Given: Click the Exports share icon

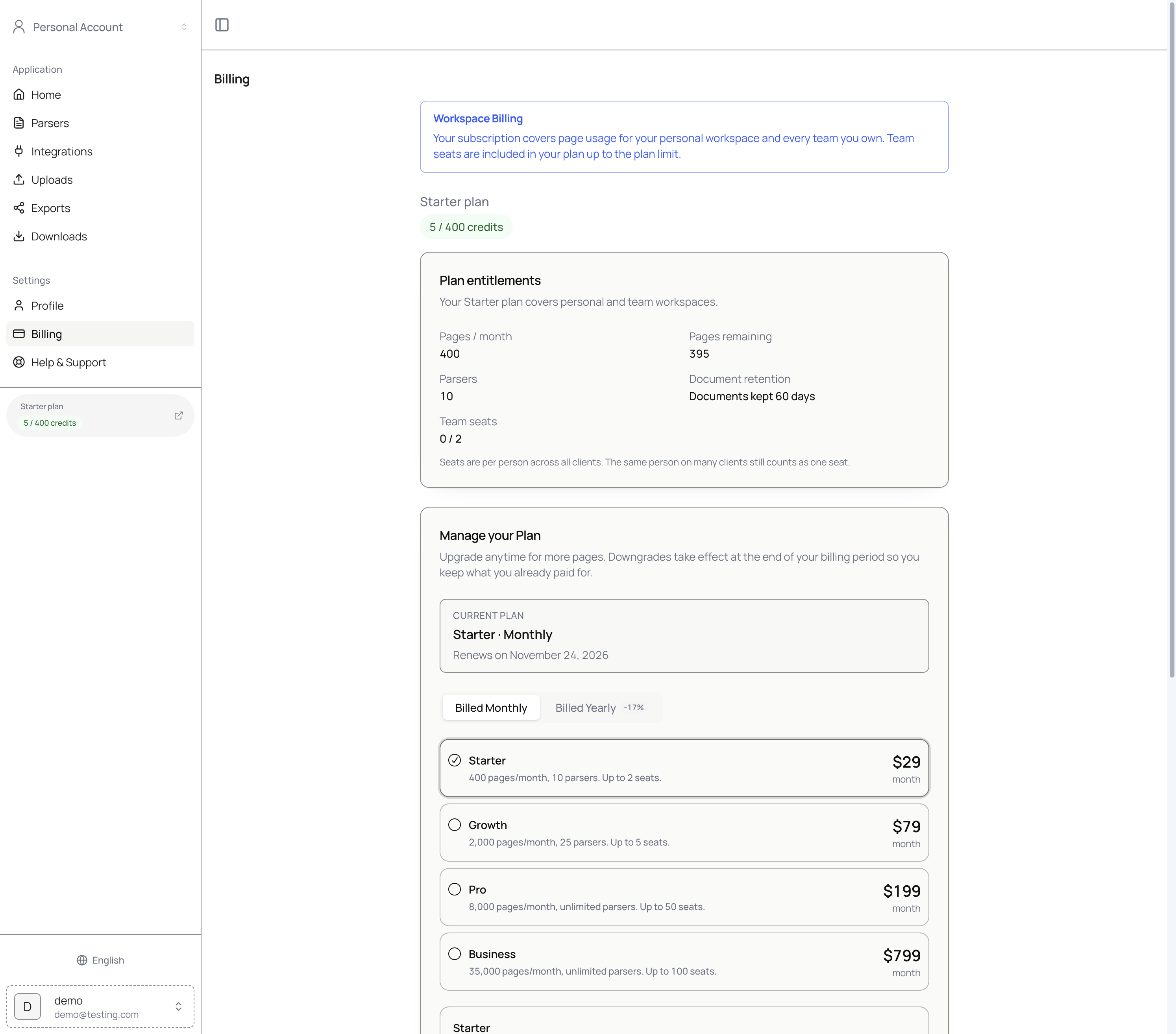Looking at the screenshot, I should (x=19, y=208).
